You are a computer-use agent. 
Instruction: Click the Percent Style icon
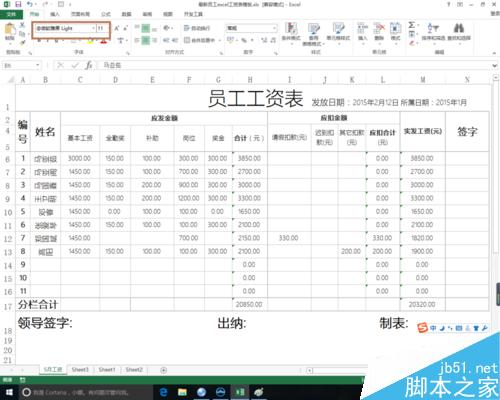[244, 40]
